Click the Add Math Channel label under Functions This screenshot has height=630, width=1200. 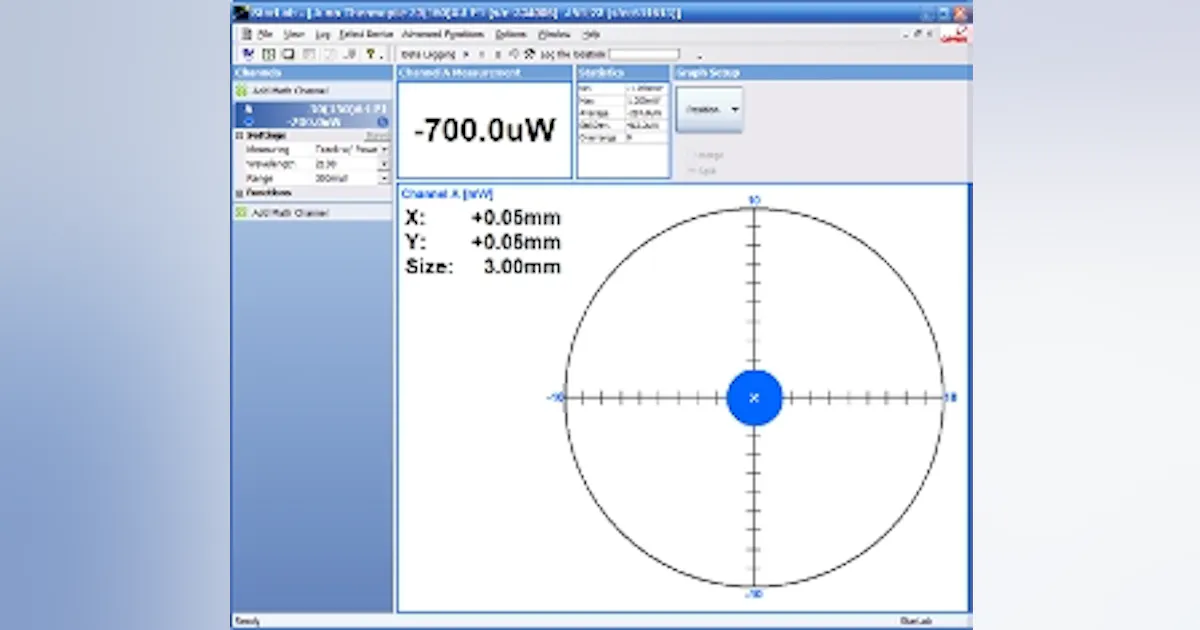[x=290, y=213]
